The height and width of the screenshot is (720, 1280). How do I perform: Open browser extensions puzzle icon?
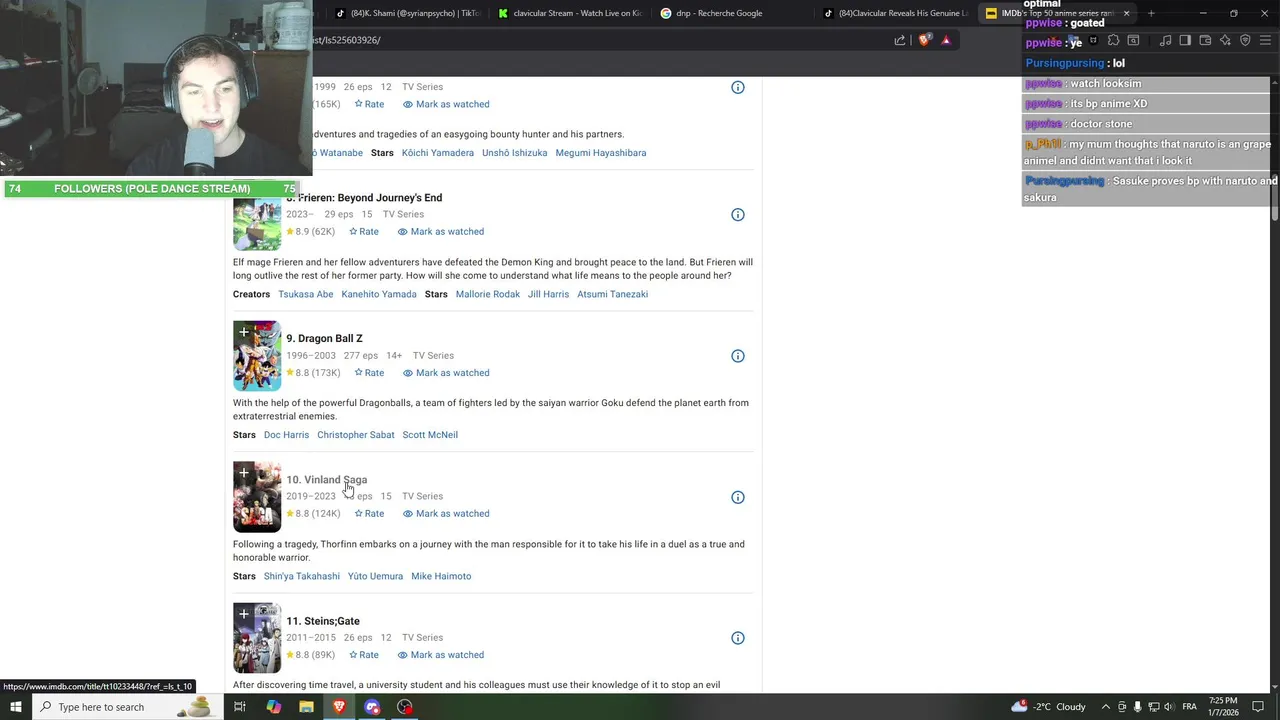pyautogui.click(x=1113, y=40)
